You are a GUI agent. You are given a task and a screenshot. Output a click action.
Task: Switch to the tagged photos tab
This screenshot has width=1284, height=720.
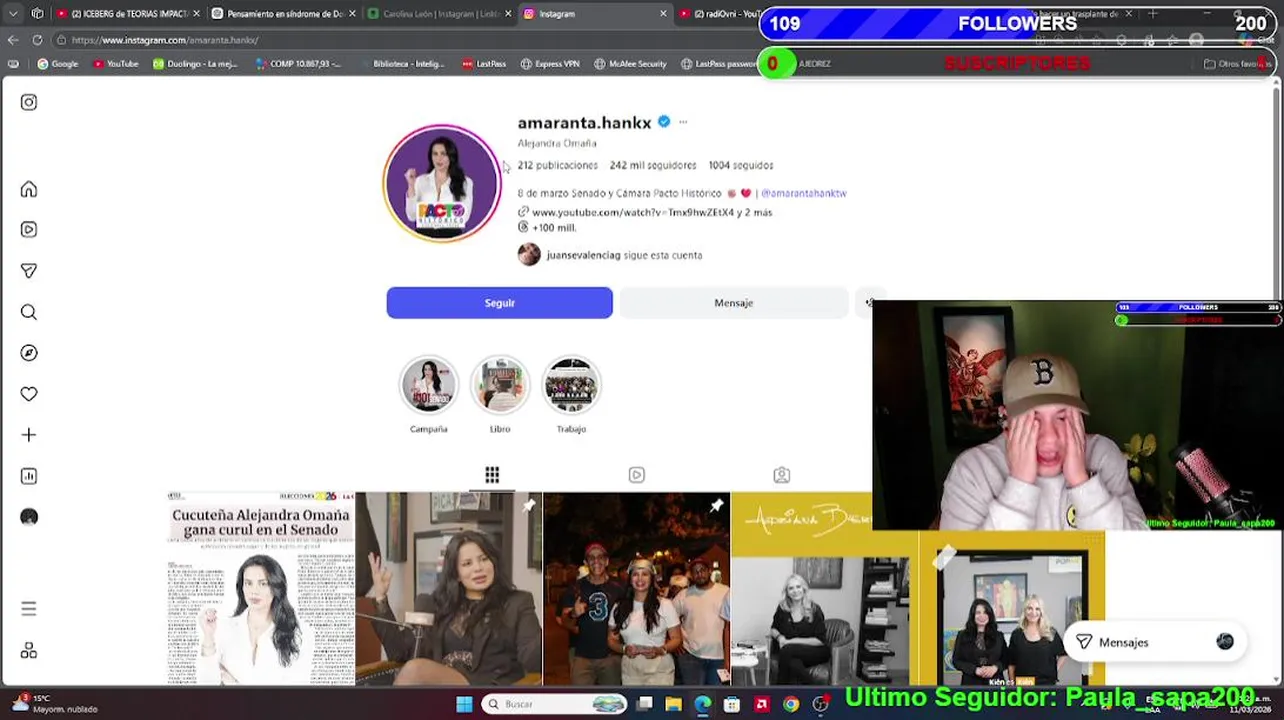tap(782, 475)
